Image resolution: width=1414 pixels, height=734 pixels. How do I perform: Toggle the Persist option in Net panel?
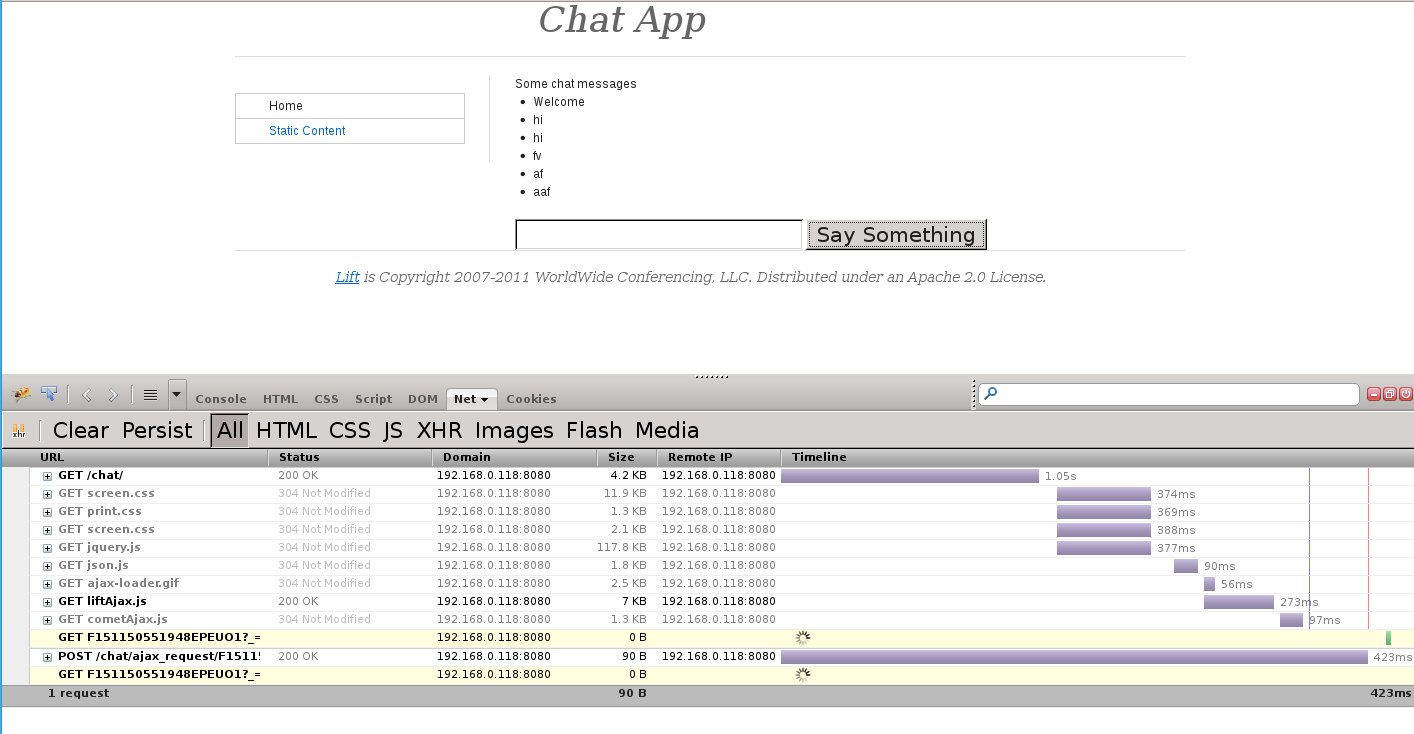click(157, 431)
